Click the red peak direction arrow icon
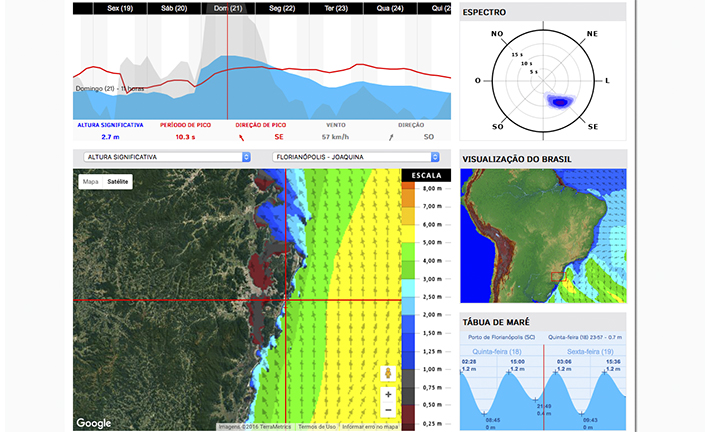The image size is (710, 432). pos(242,137)
